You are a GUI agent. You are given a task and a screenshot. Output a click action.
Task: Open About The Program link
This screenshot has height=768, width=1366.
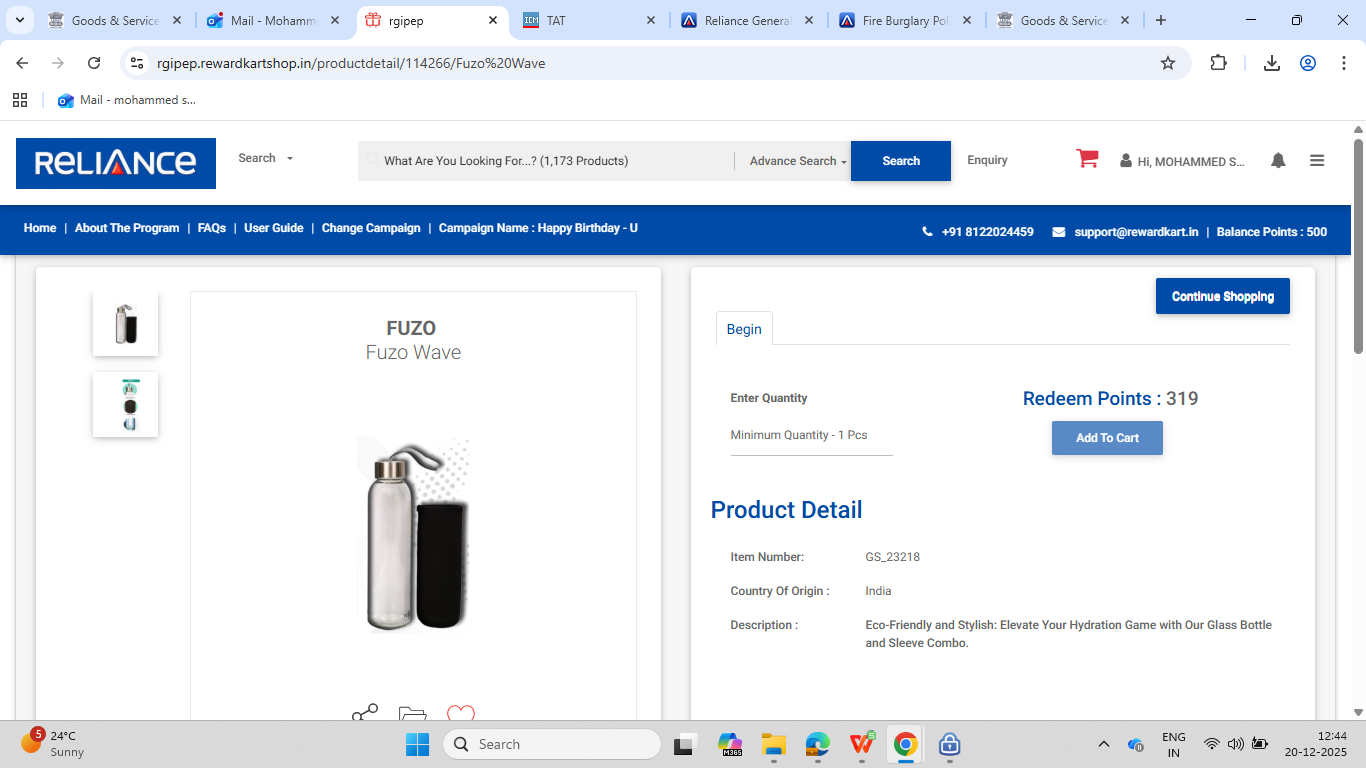[127, 228]
